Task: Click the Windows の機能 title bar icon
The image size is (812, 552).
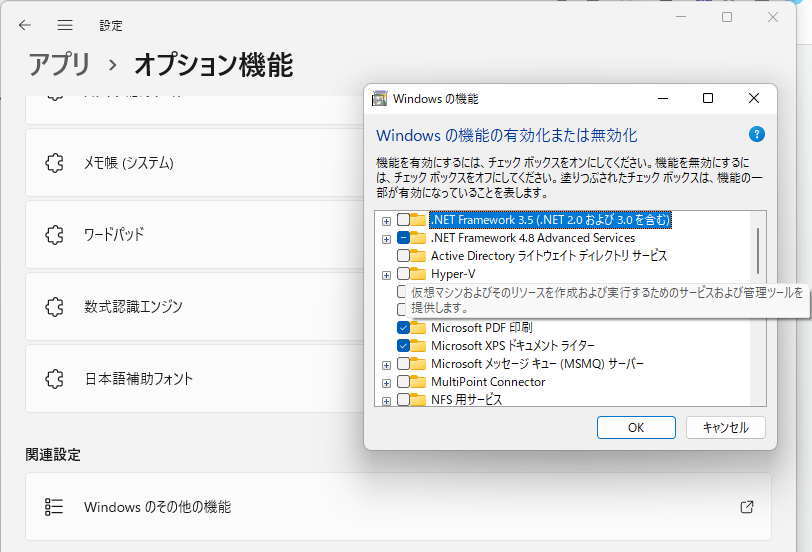Action: 380,98
